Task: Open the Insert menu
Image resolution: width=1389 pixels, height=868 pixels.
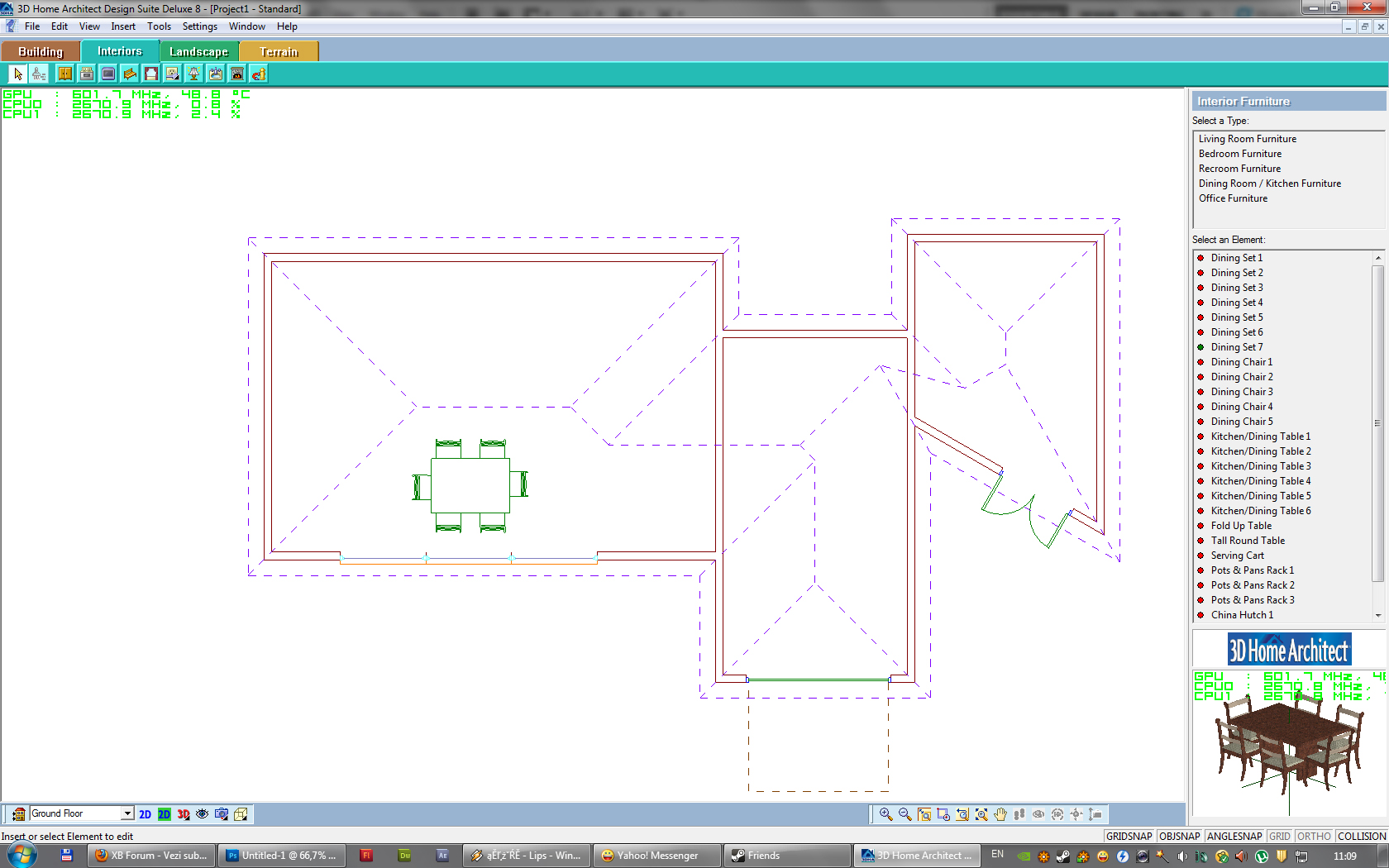Action: click(x=123, y=26)
